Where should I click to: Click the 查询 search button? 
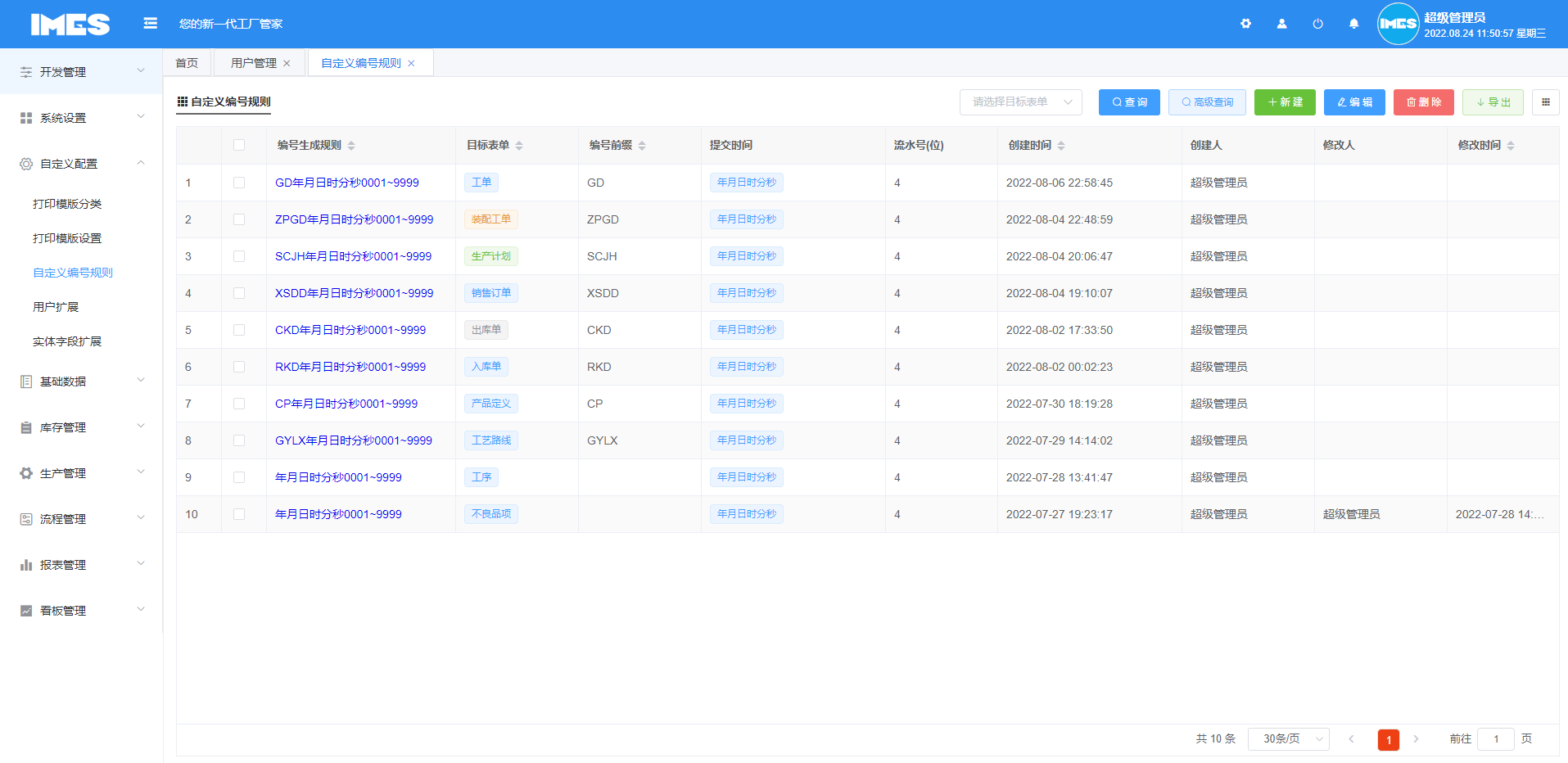click(x=1129, y=102)
